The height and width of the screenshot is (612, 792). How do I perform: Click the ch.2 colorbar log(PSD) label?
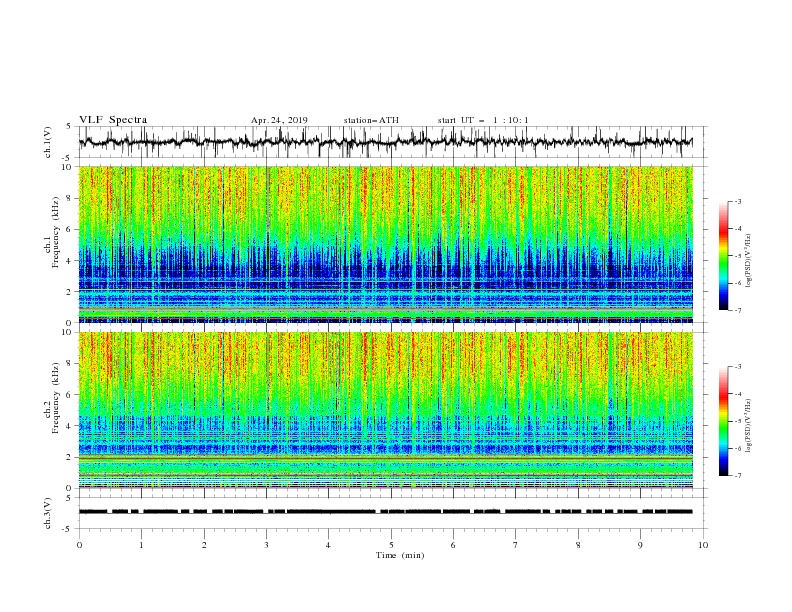pyautogui.click(x=750, y=426)
